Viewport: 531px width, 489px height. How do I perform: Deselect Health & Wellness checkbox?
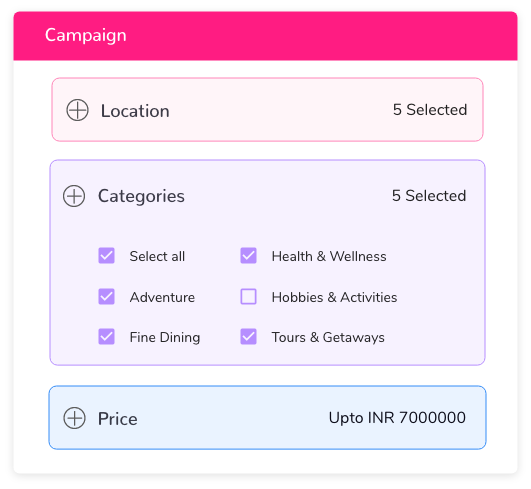[249, 256]
